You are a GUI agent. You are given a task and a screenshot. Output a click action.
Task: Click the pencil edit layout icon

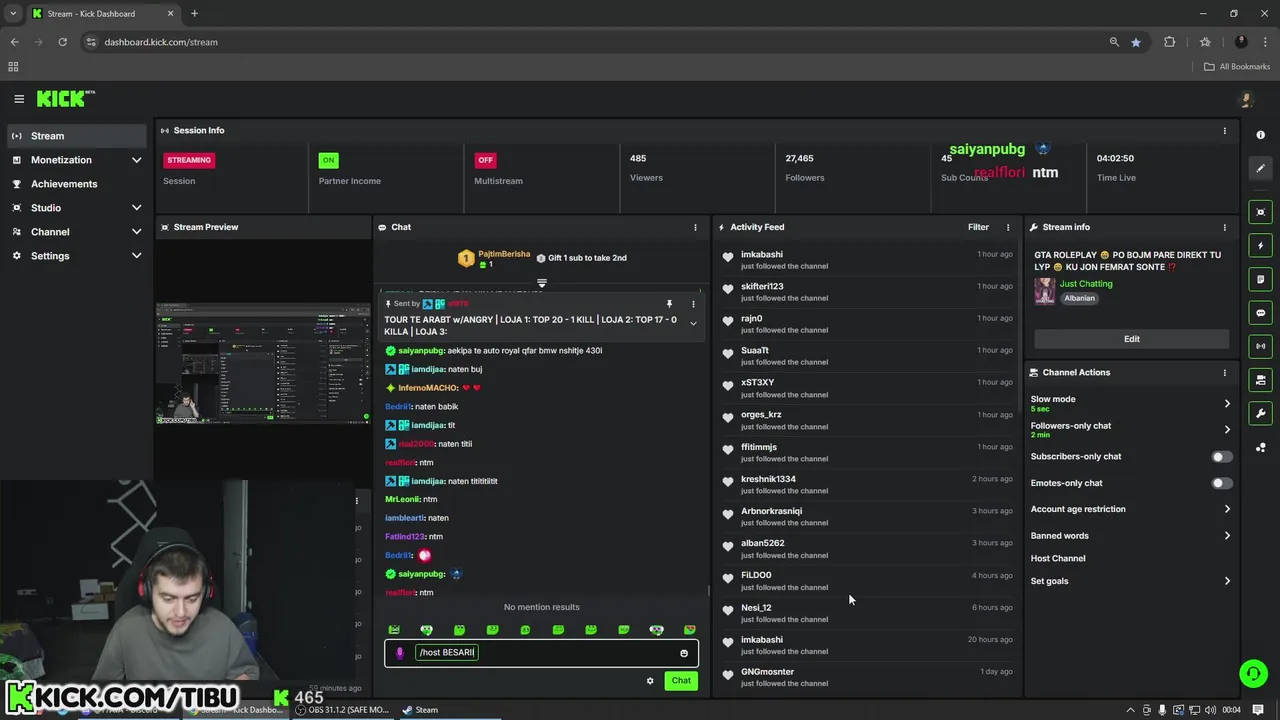[x=1260, y=169]
